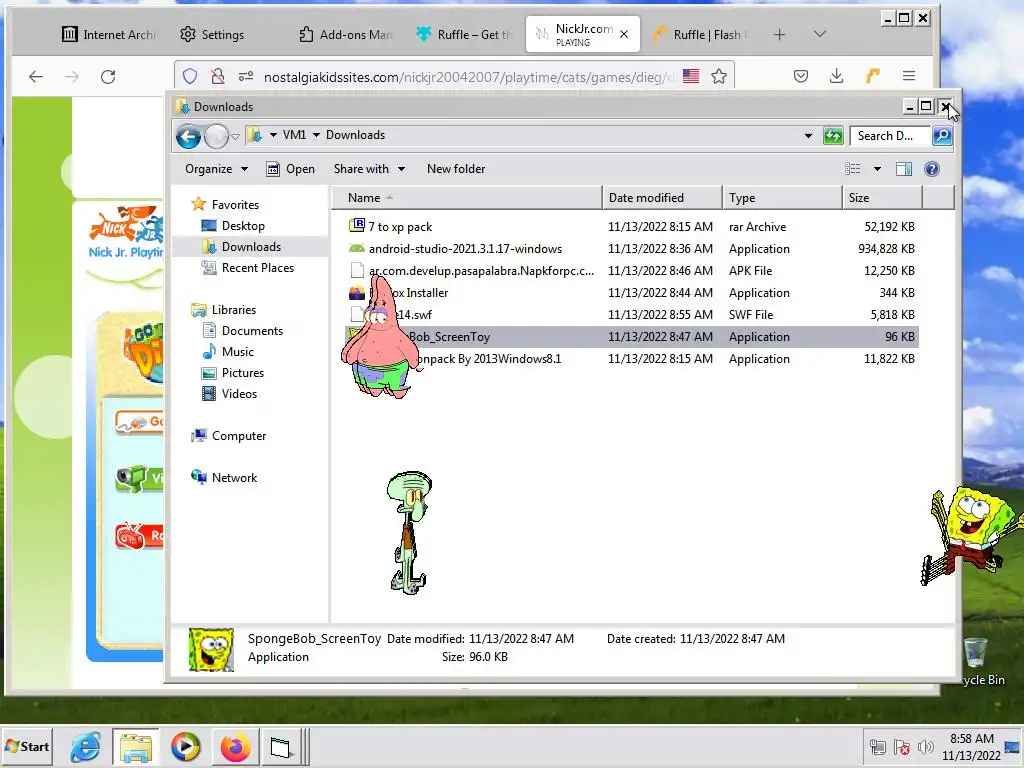Click the Explorer back arrow button

coord(189,136)
